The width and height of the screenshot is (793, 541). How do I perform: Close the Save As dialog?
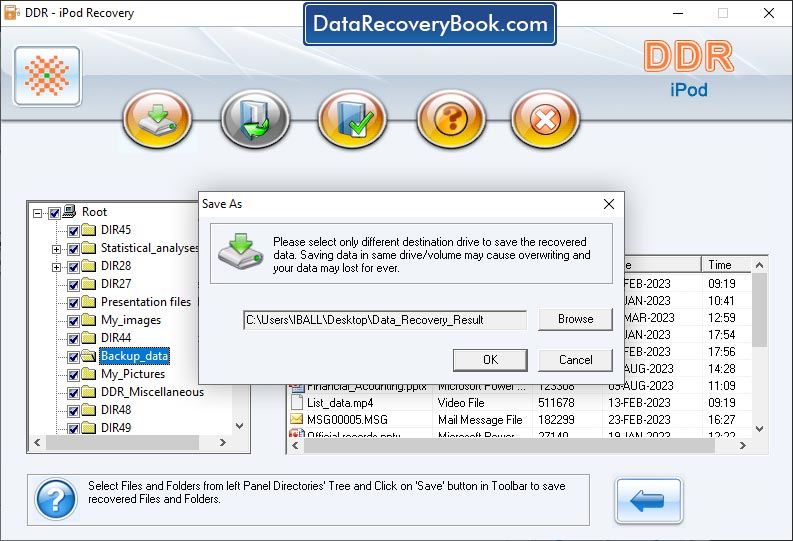[609, 204]
